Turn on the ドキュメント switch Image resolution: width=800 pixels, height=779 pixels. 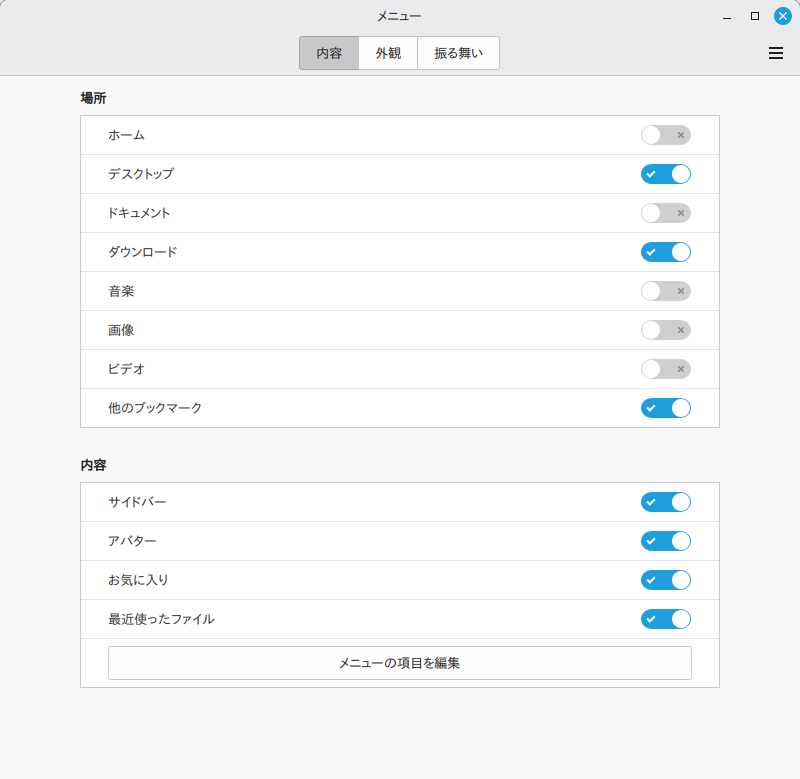665,213
